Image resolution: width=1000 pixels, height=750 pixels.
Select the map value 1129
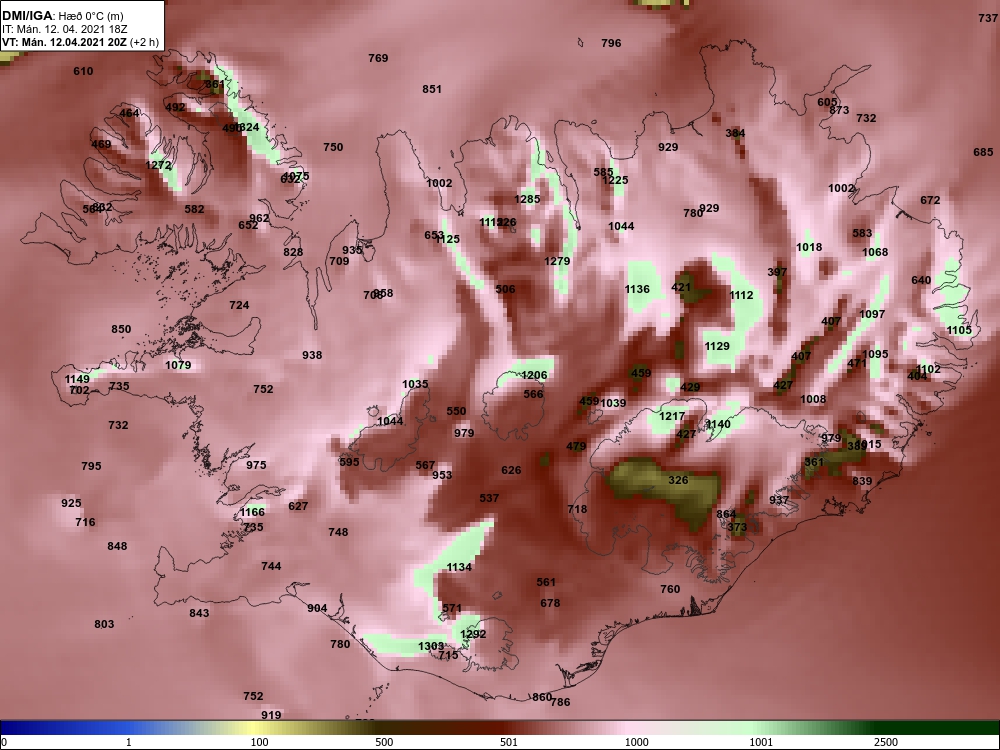click(717, 346)
